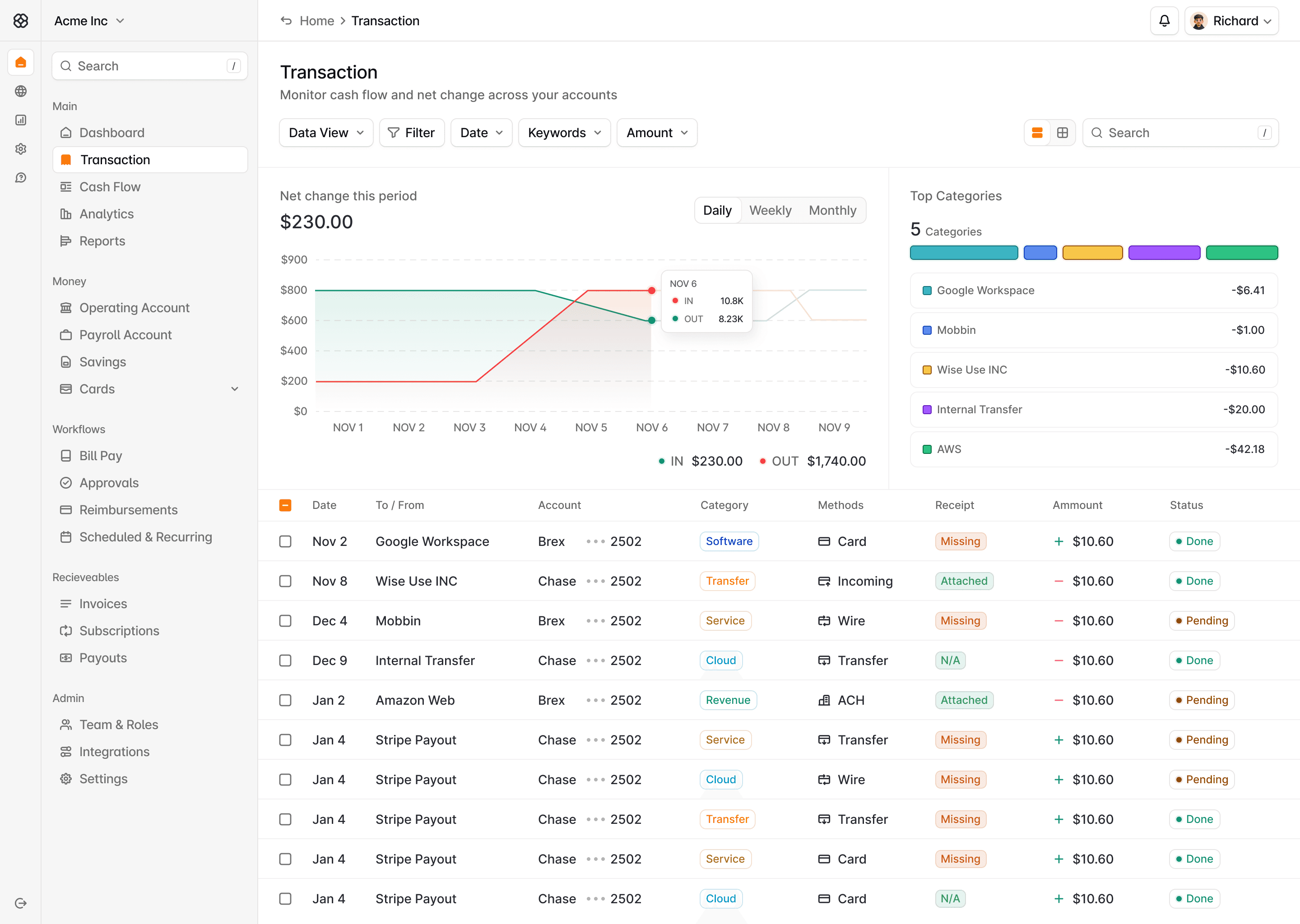Tick the Mobbin row checkbox

[x=285, y=621]
